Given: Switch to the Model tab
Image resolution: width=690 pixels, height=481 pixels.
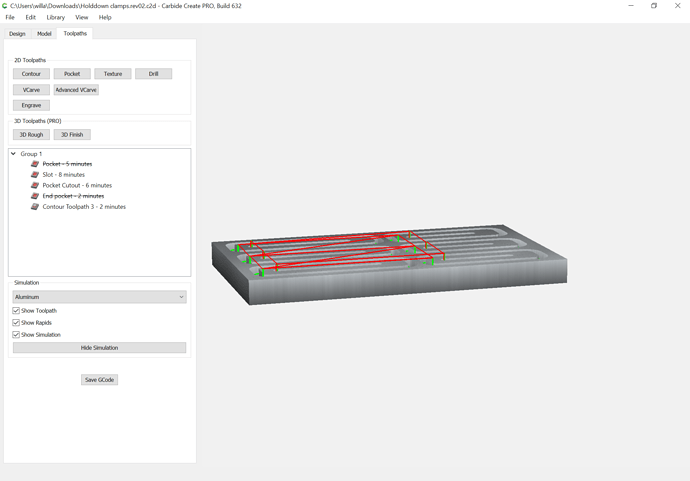Looking at the screenshot, I should (x=44, y=34).
